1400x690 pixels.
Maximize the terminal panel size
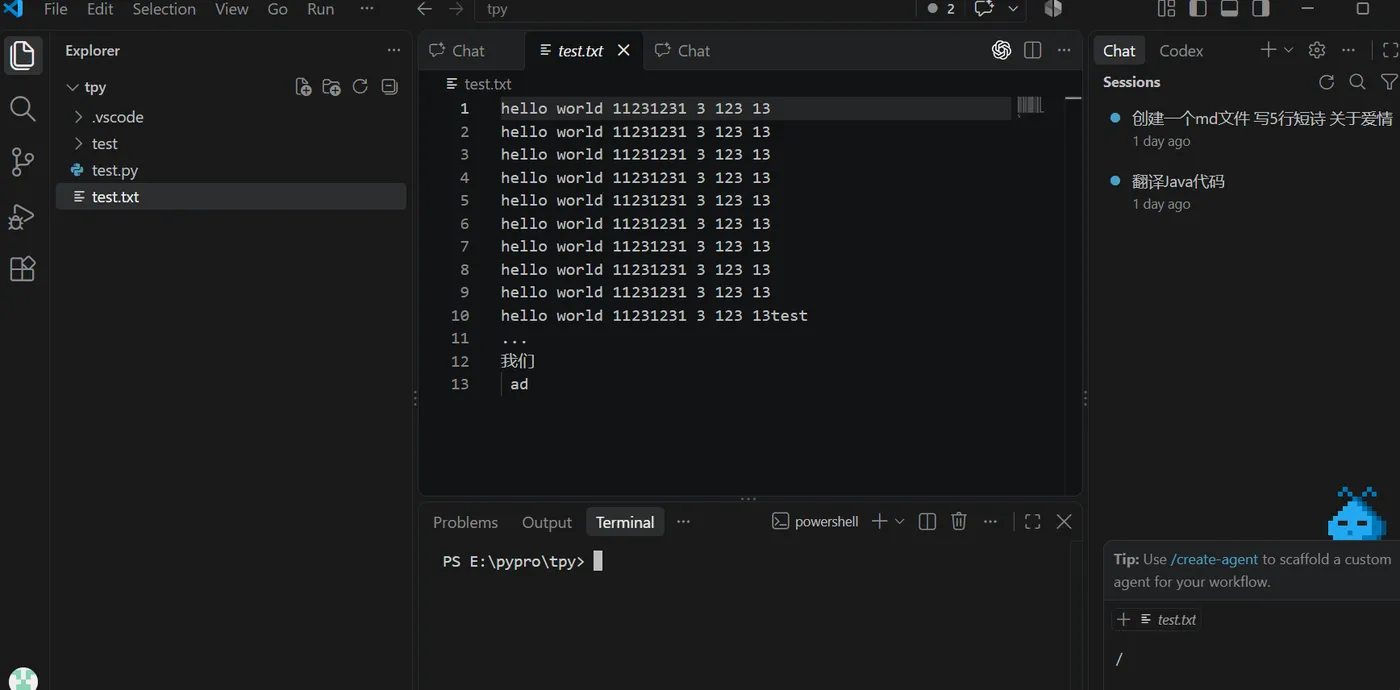coord(1033,521)
